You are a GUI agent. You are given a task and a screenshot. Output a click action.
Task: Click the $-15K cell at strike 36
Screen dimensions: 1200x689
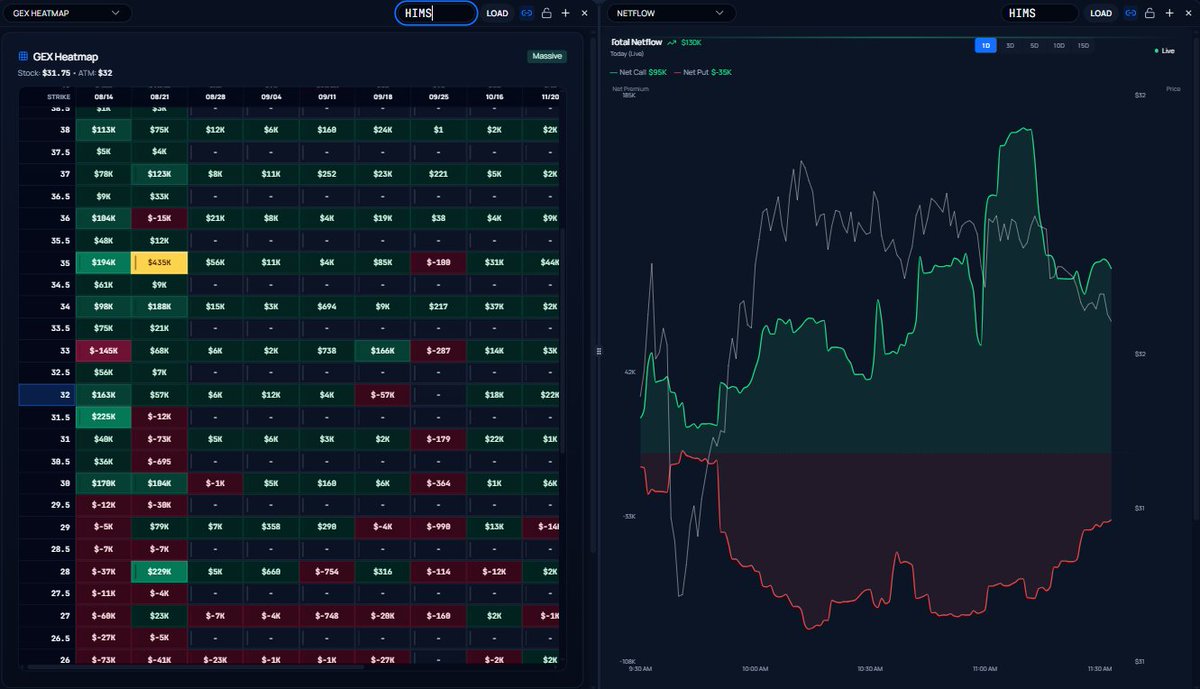pos(159,218)
